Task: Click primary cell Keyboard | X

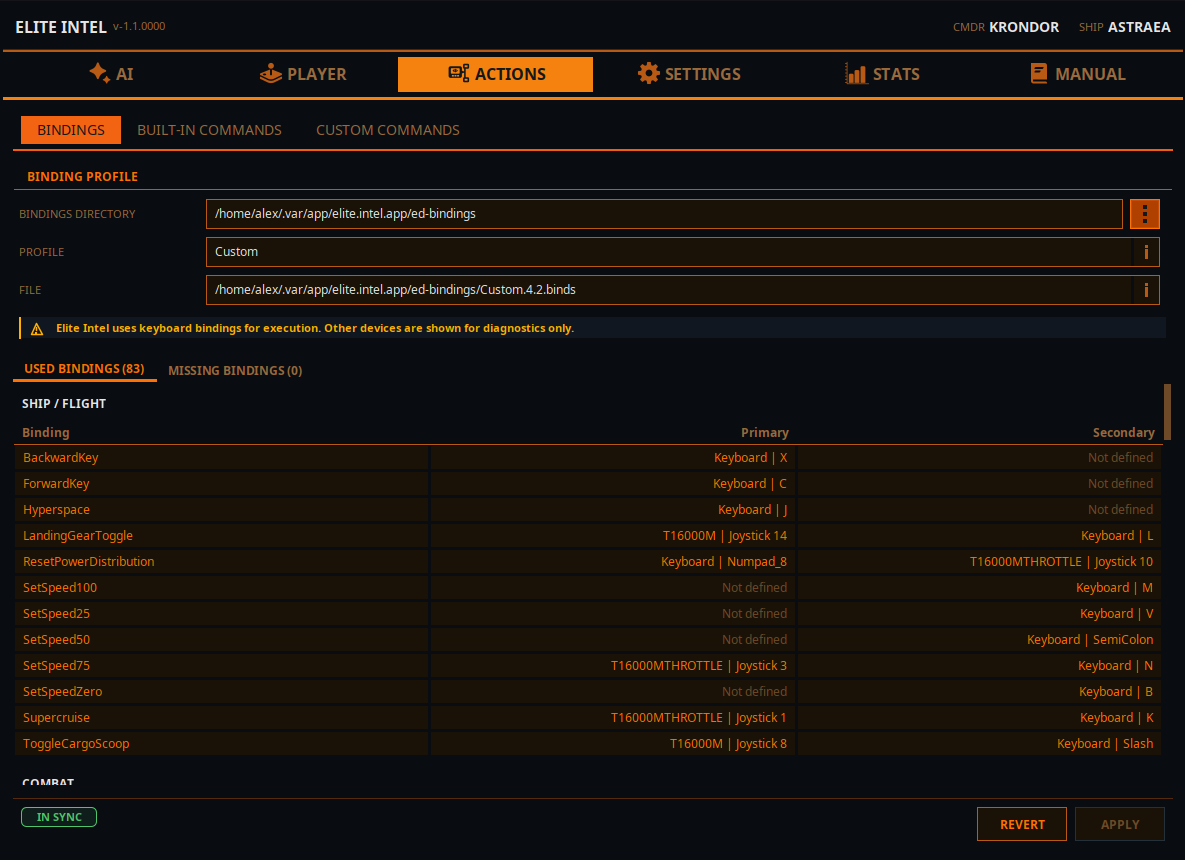Action: click(612, 458)
